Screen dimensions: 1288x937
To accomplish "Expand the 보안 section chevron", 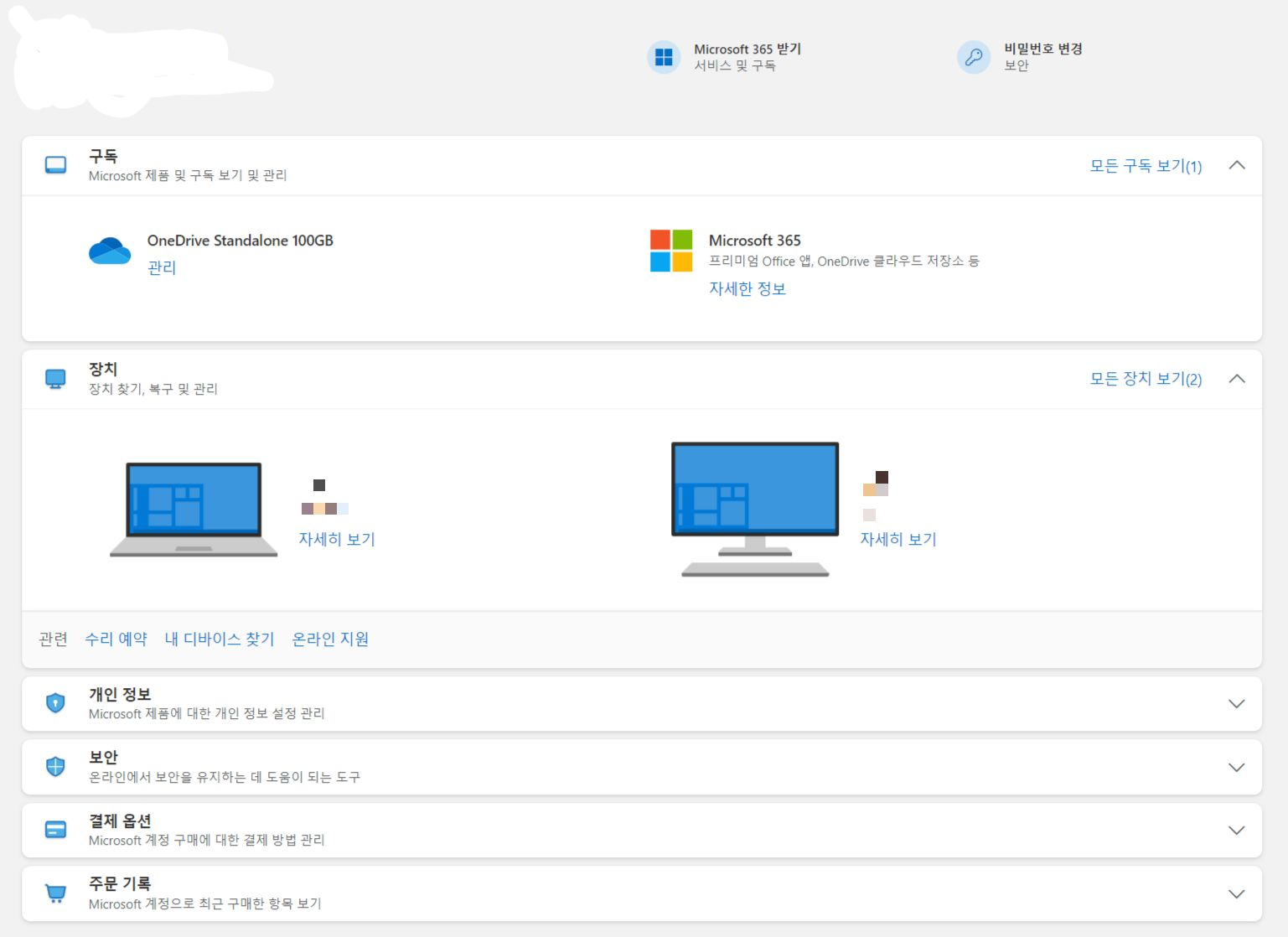I will coord(1236,768).
